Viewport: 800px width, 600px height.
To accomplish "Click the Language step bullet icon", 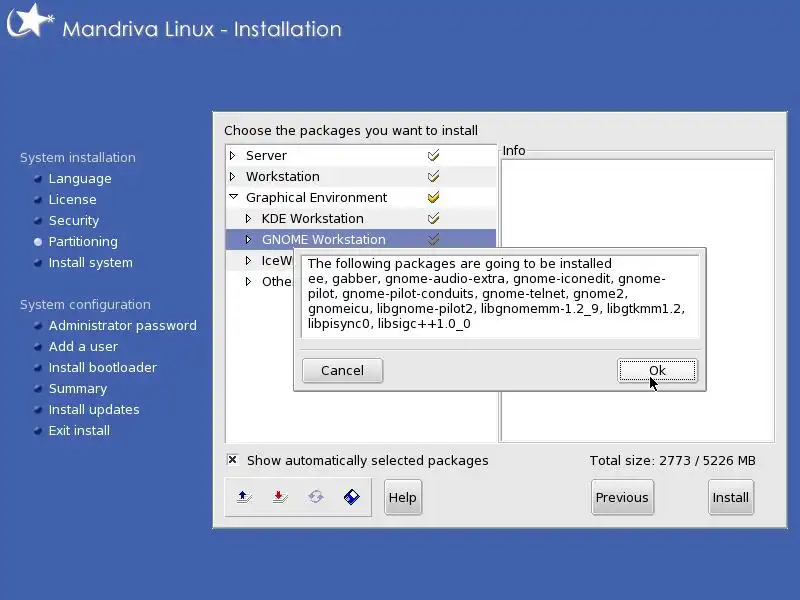I will point(38,179).
